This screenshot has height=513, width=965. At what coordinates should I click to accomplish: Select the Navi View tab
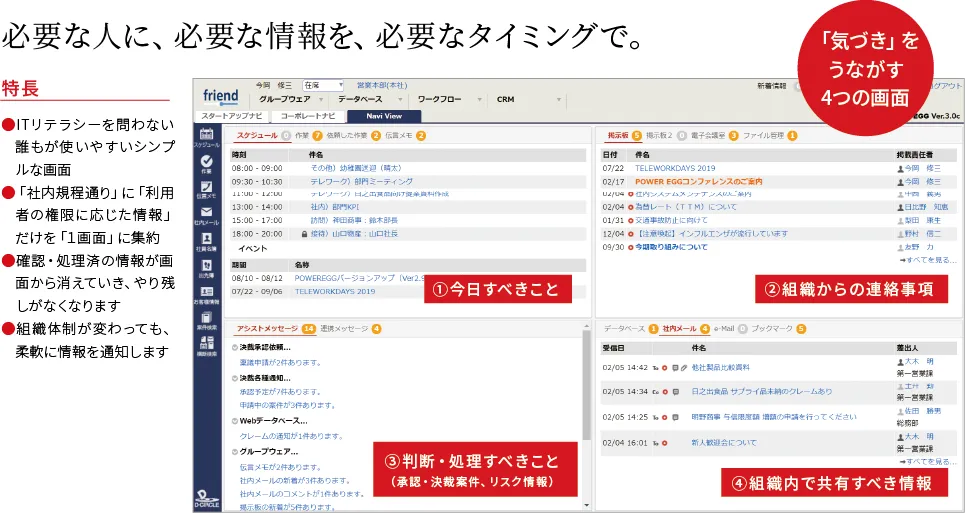click(384, 116)
